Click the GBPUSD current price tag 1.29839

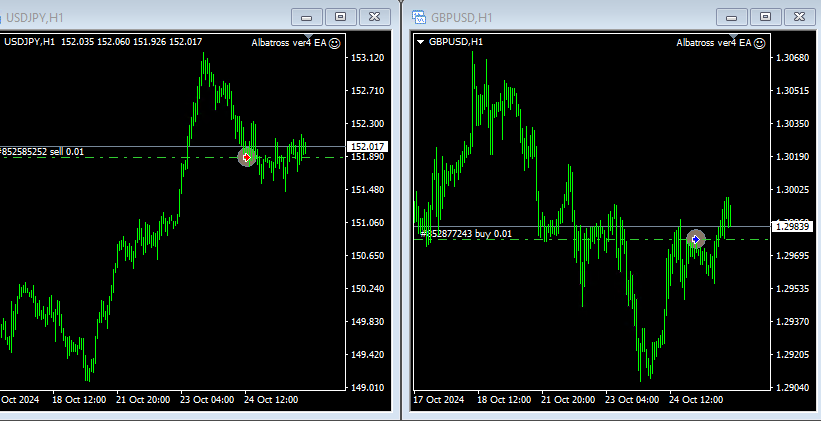coord(792,227)
